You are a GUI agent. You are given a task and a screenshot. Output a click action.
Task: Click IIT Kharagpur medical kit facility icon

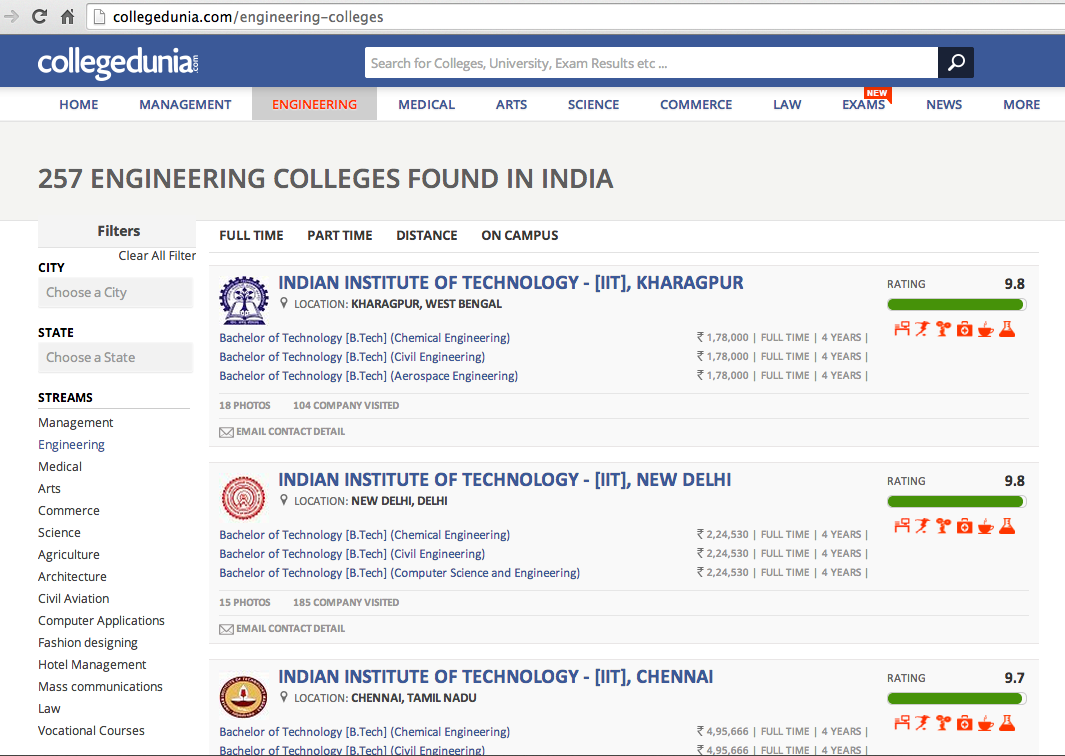click(x=964, y=329)
